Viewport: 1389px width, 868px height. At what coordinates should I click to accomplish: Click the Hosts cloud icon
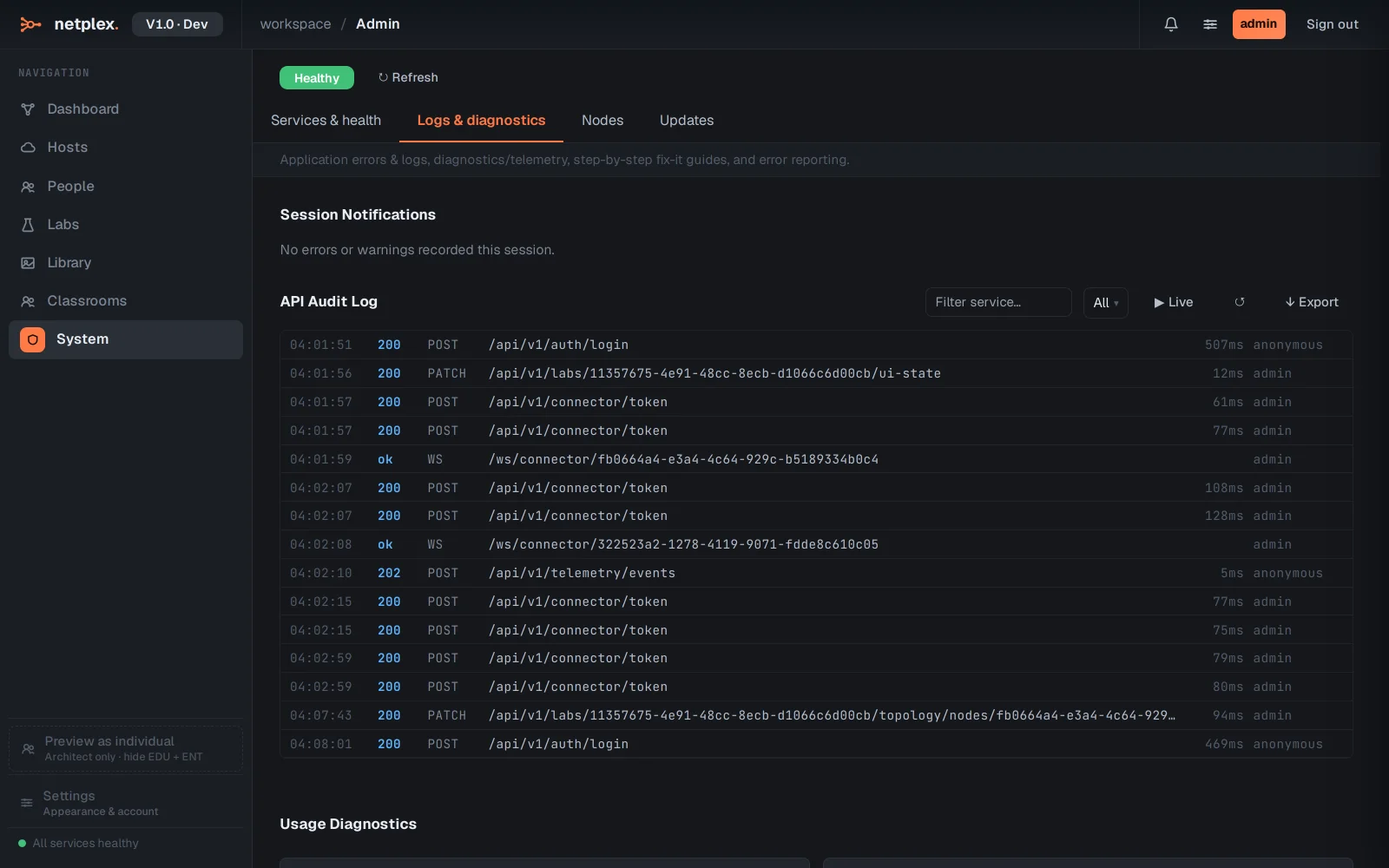(x=28, y=148)
